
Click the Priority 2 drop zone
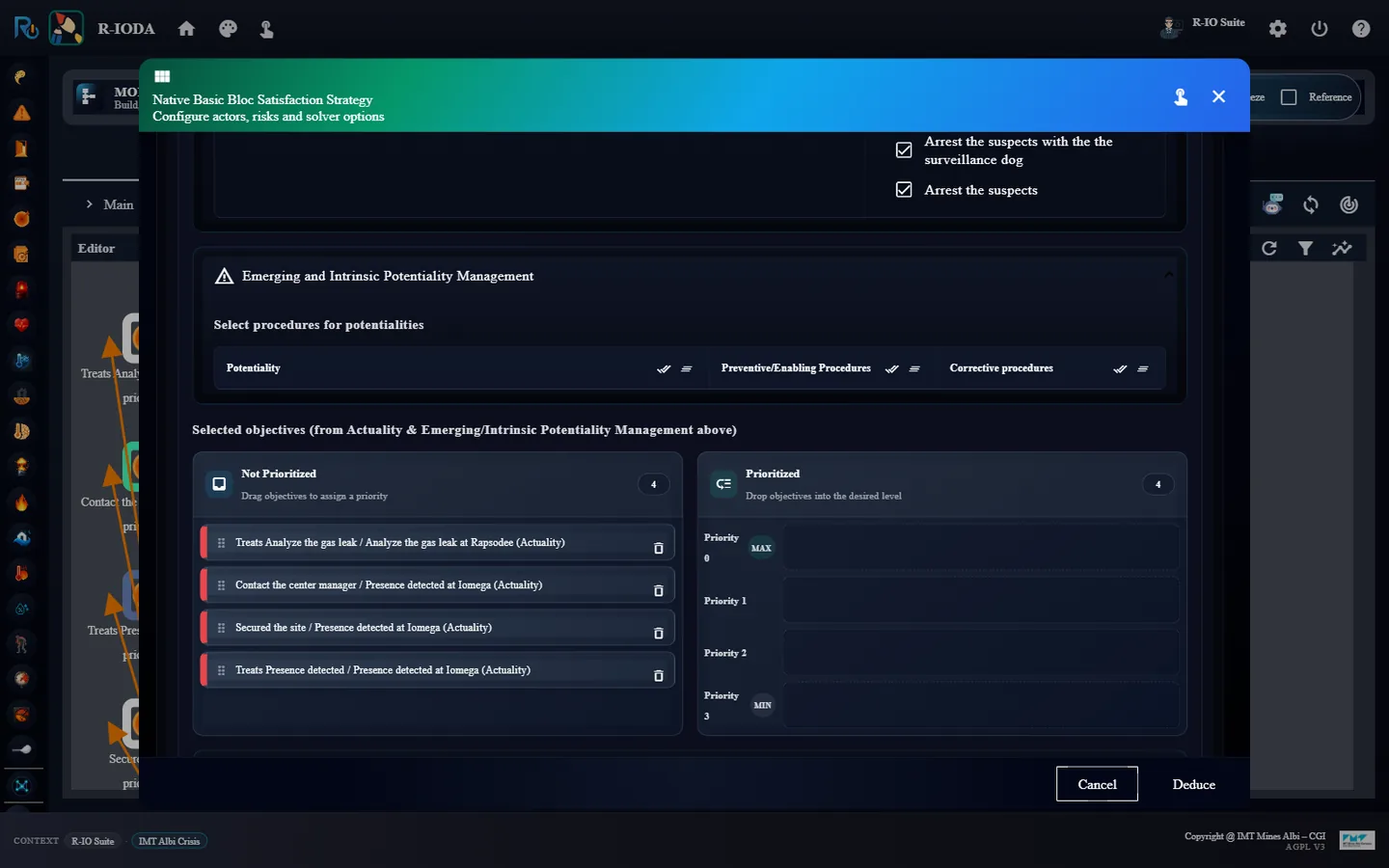pos(981,653)
